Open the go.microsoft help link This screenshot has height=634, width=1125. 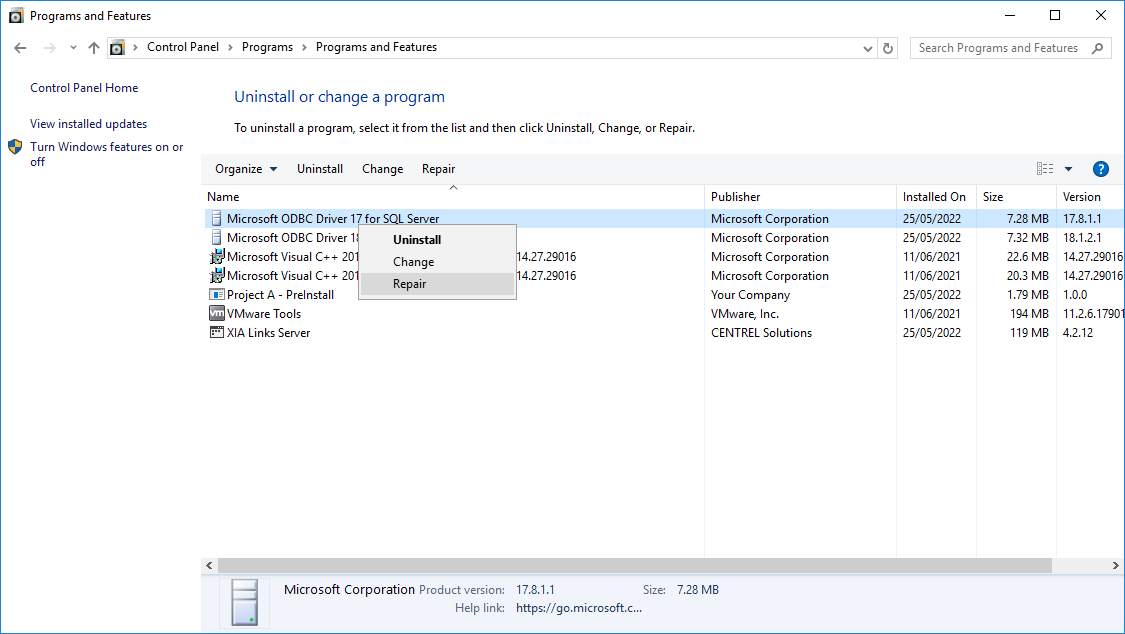(578, 608)
